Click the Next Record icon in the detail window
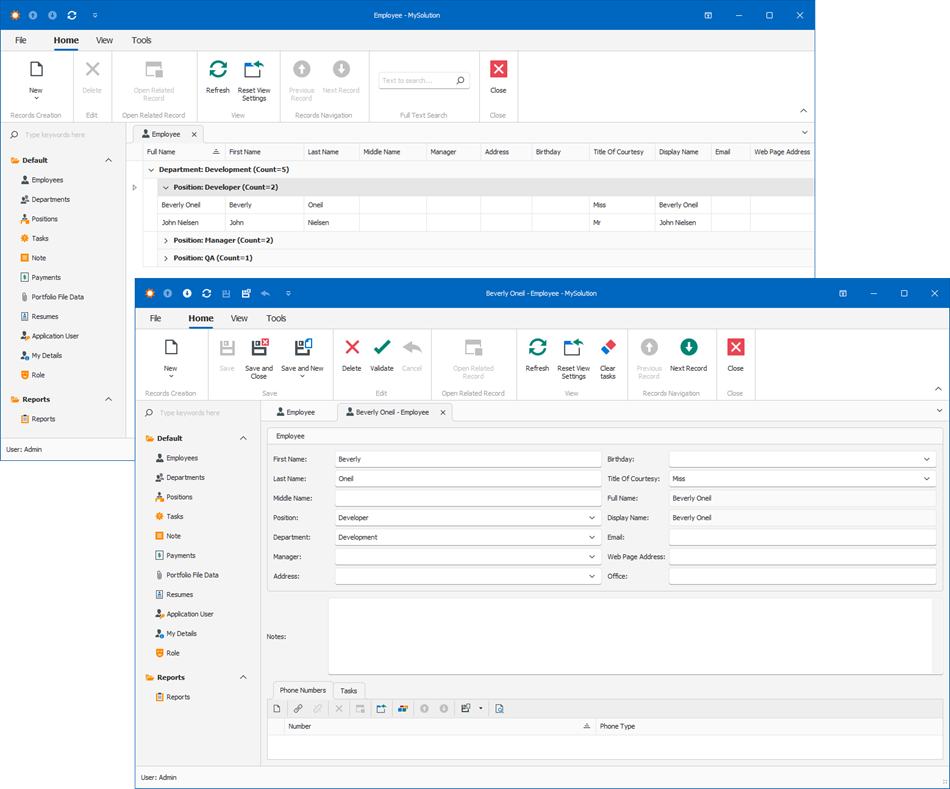This screenshot has height=789, width=950. 689,347
